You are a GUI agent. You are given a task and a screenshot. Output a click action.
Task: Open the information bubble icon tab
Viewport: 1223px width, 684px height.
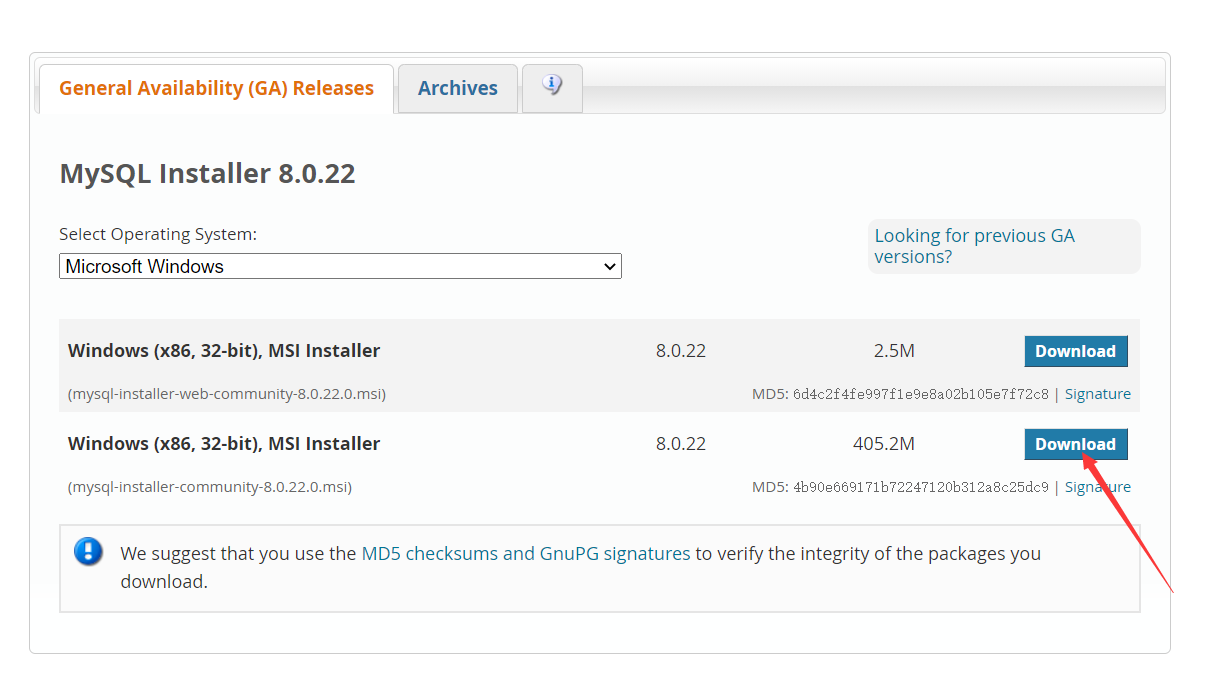552,87
